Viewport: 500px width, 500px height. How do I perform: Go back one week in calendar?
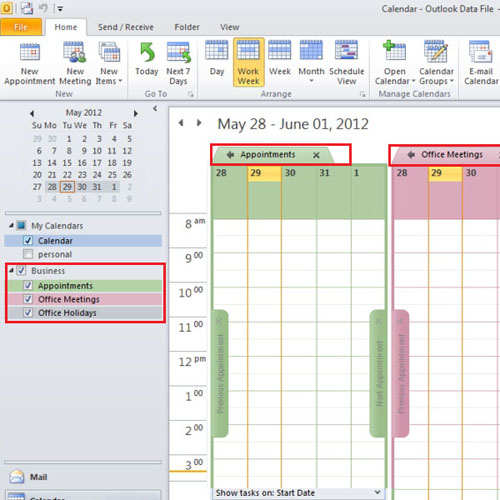coord(181,123)
